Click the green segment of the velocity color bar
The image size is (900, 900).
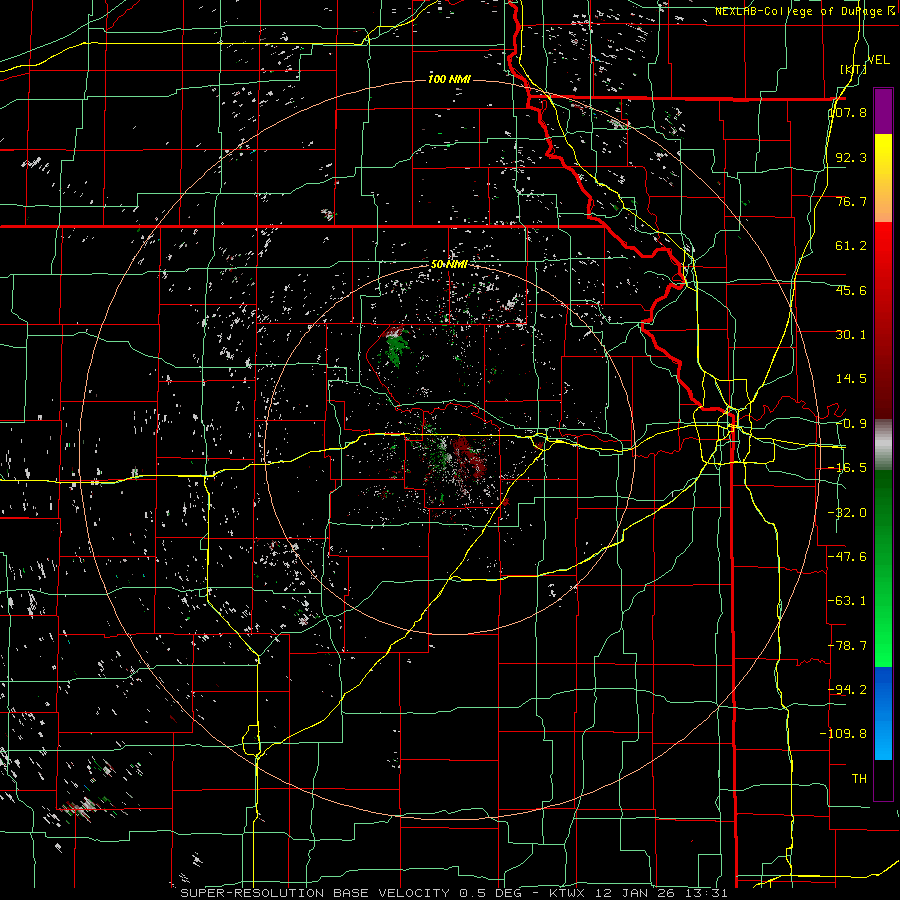(x=883, y=568)
